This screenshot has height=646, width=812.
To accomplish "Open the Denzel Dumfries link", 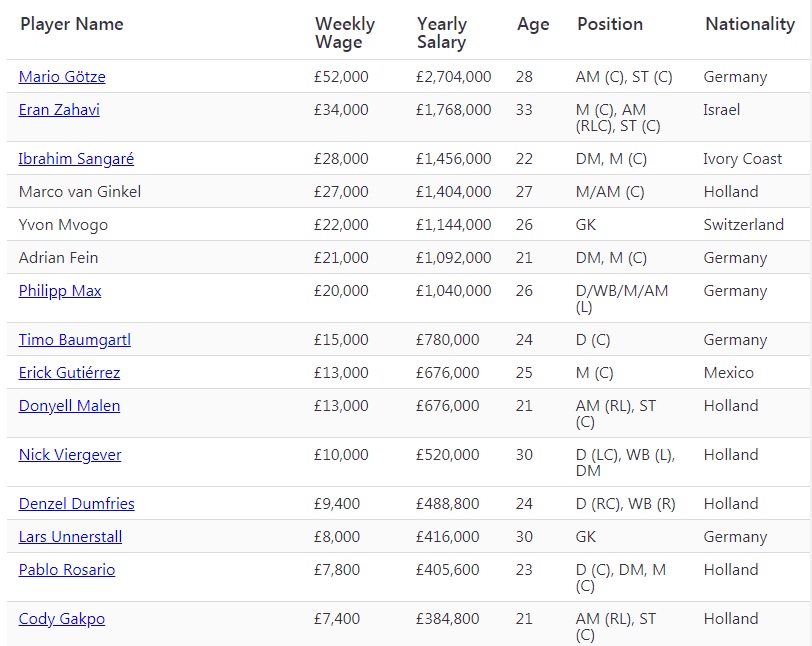I will tap(76, 504).
